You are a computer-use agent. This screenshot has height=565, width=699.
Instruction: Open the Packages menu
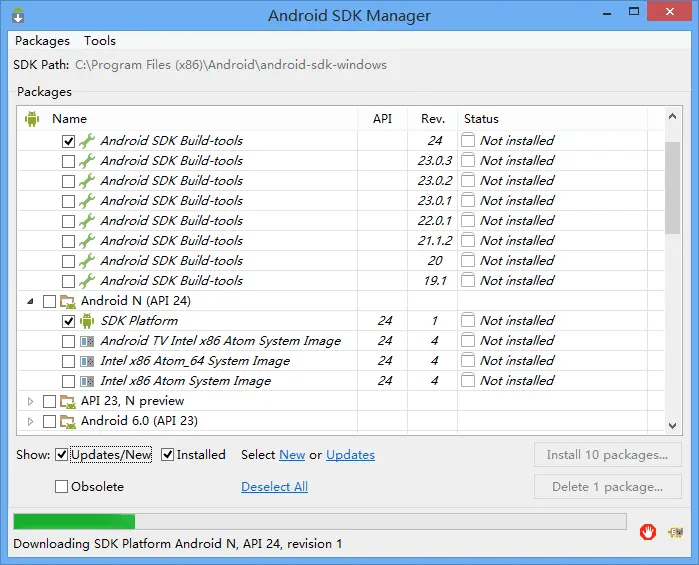[42, 41]
